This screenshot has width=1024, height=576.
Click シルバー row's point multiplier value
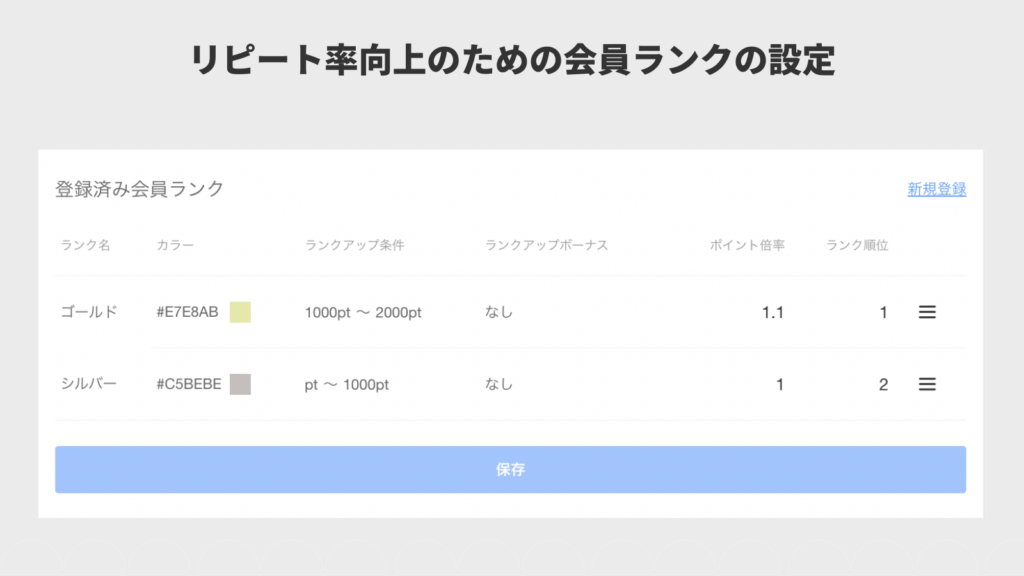tap(779, 384)
